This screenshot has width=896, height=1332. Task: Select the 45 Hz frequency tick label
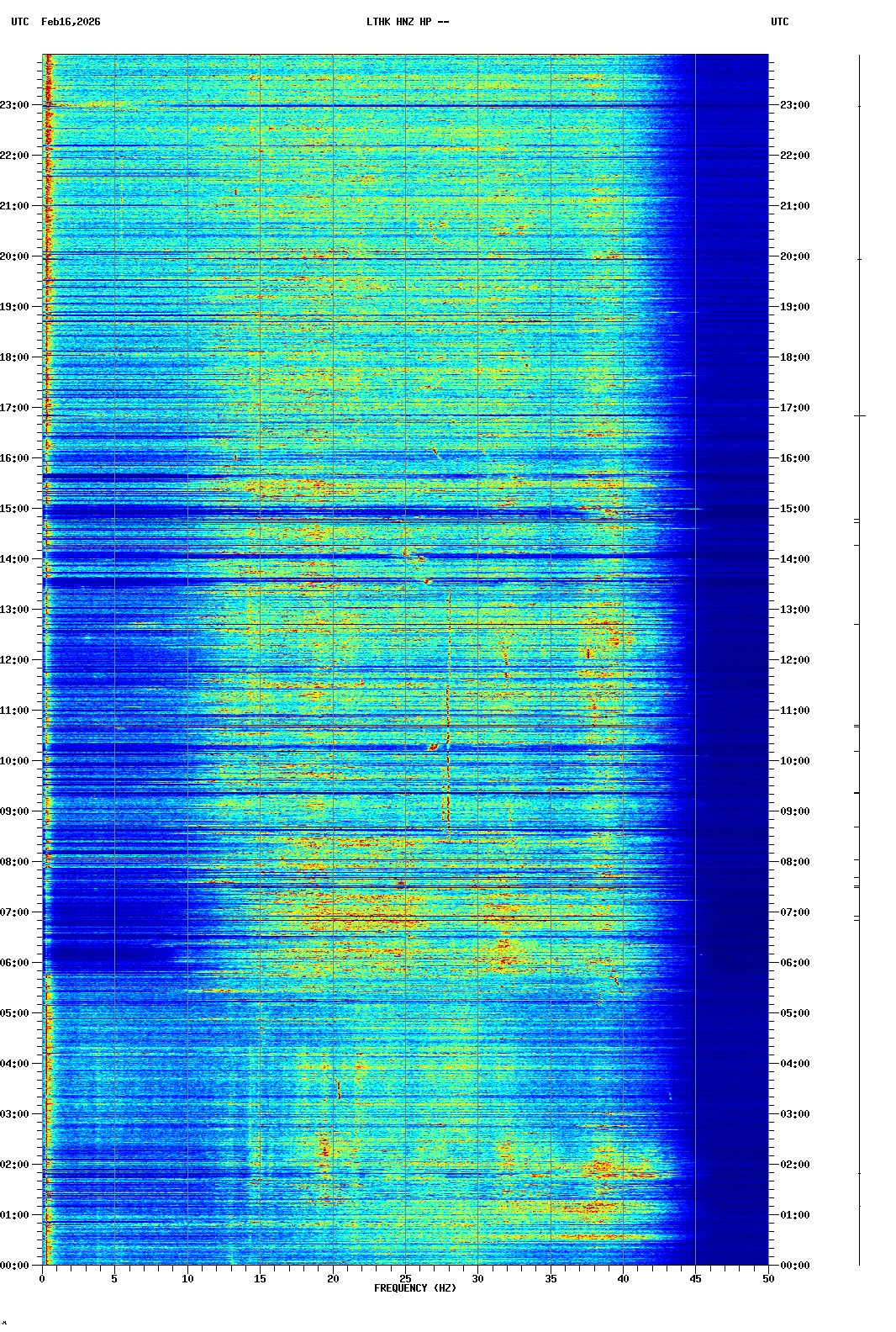tap(696, 1279)
